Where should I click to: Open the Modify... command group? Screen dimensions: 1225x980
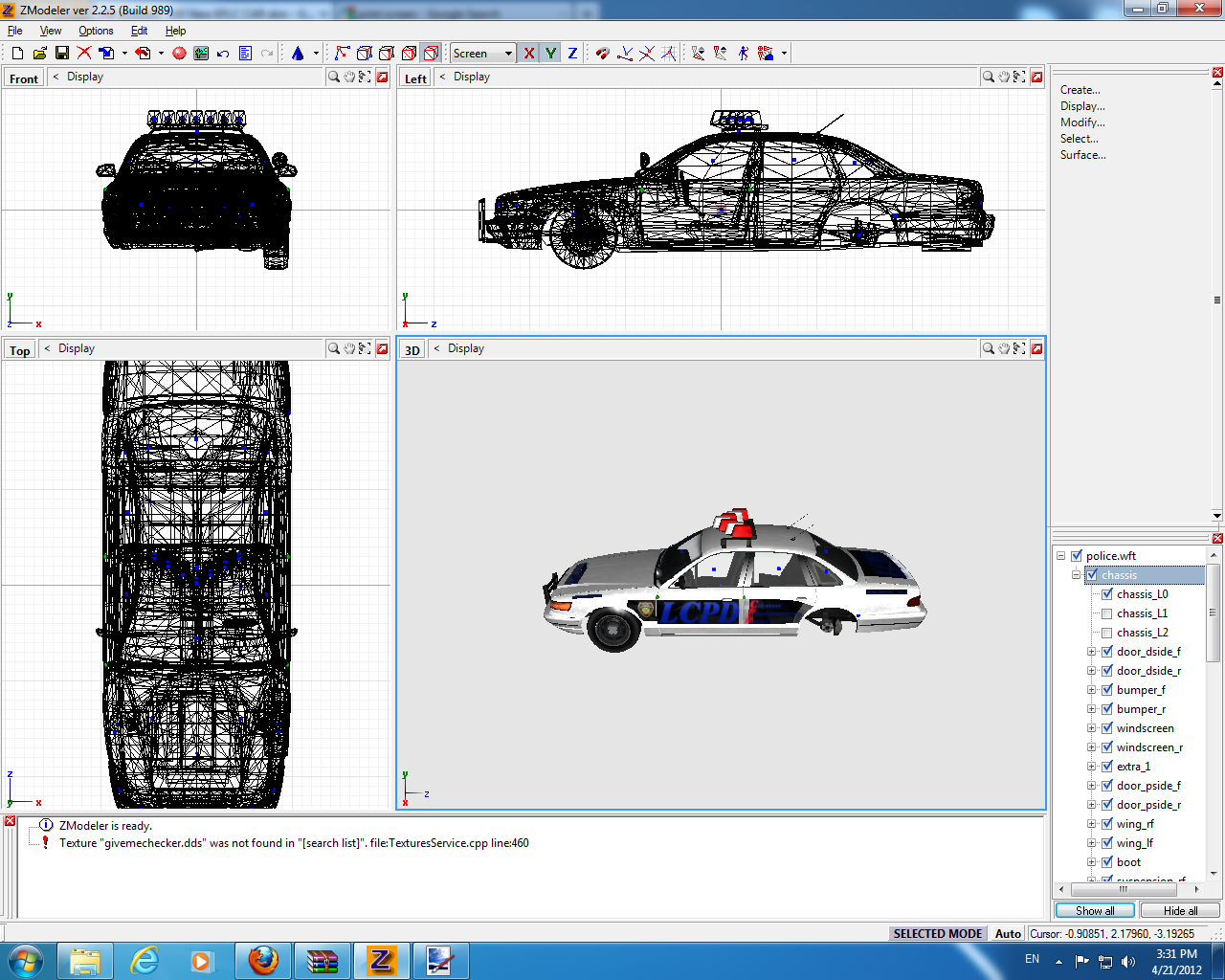pos(1082,122)
